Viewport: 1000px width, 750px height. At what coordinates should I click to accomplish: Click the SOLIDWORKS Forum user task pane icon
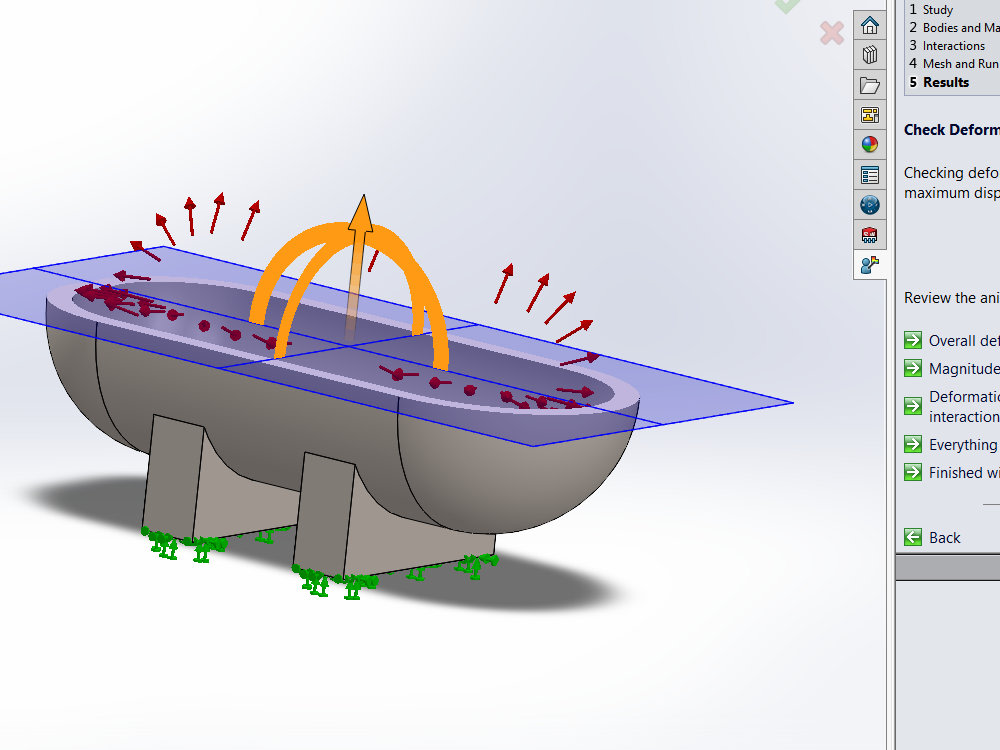click(869, 266)
